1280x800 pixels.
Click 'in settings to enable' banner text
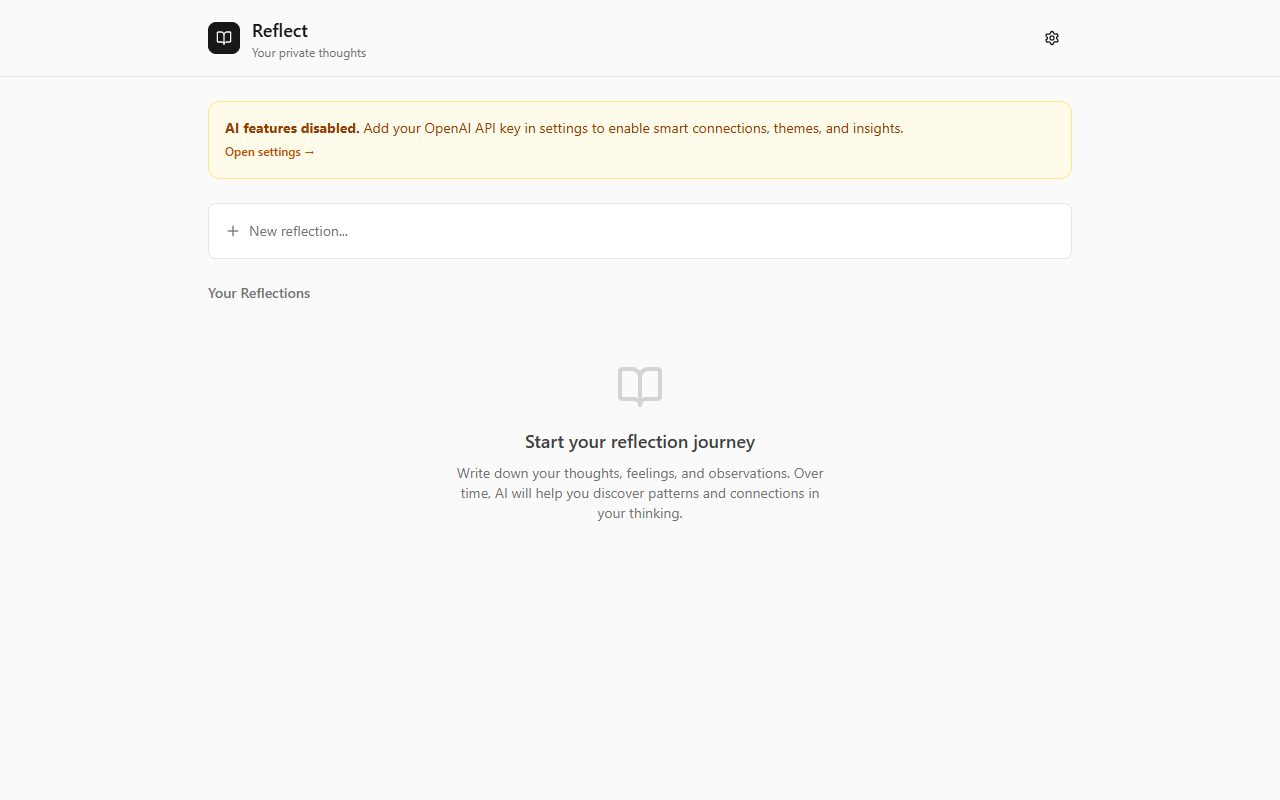pyautogui.click(x=588, y=128)
